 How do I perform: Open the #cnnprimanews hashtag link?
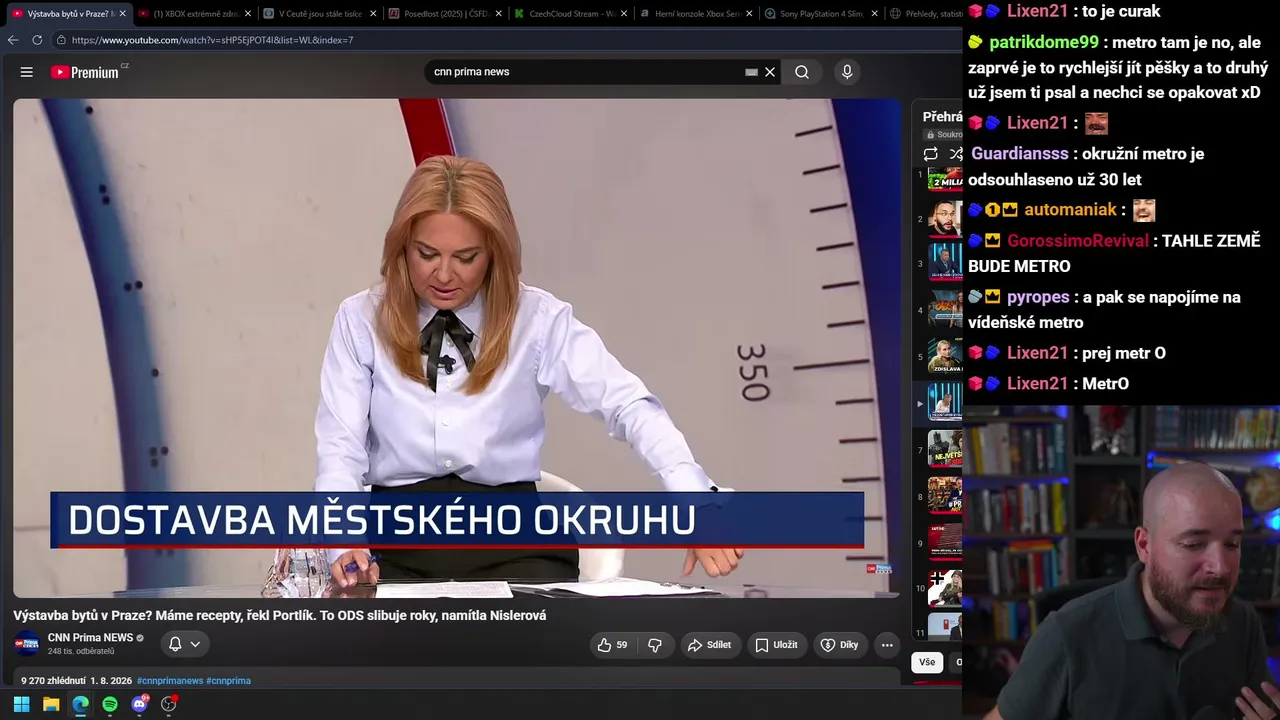170,681
